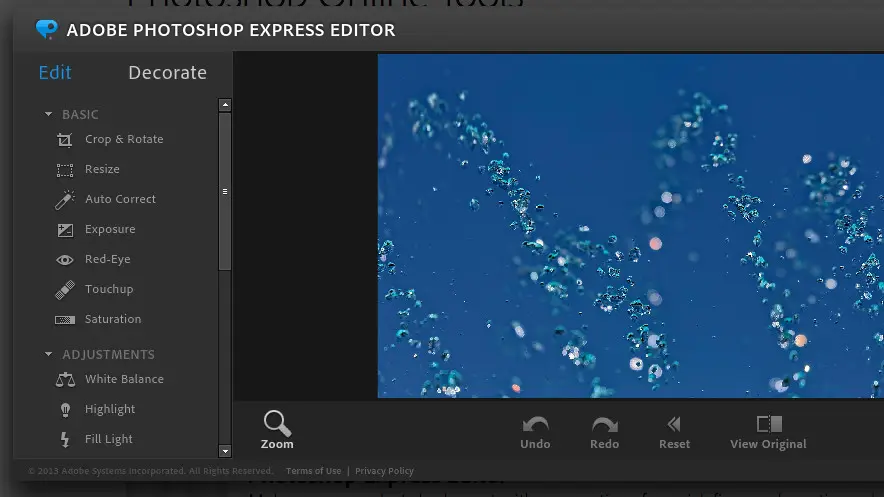Click the 2013 Adobe Systems copyright text
The width and height of the screenshot is (884, 497).
(150, 471)
